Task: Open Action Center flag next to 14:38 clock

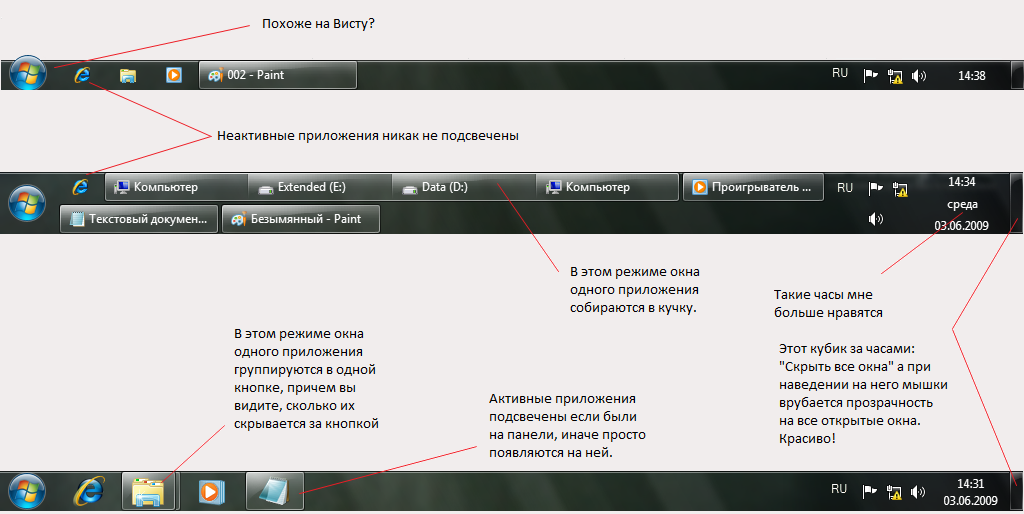Action: click(871, 75)
